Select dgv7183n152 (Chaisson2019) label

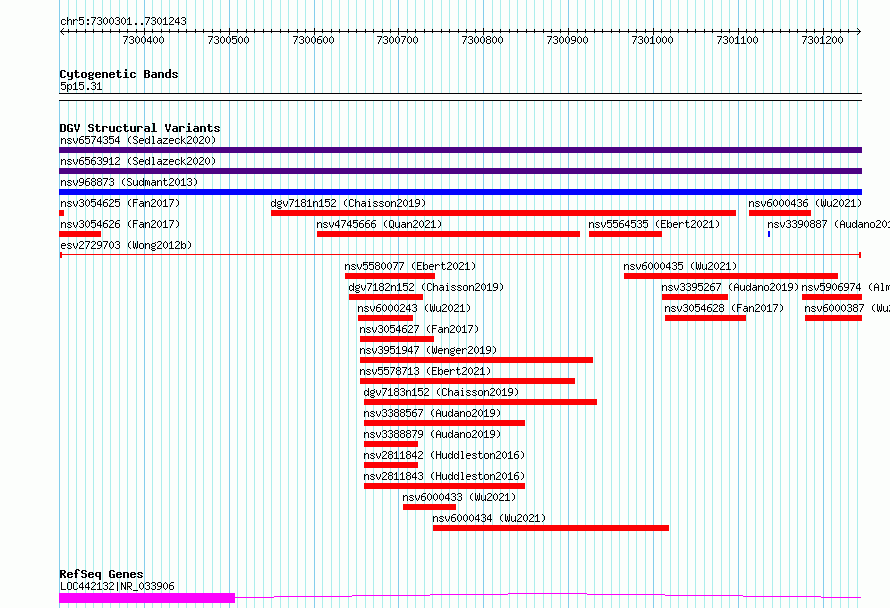(x=441, y=392)
